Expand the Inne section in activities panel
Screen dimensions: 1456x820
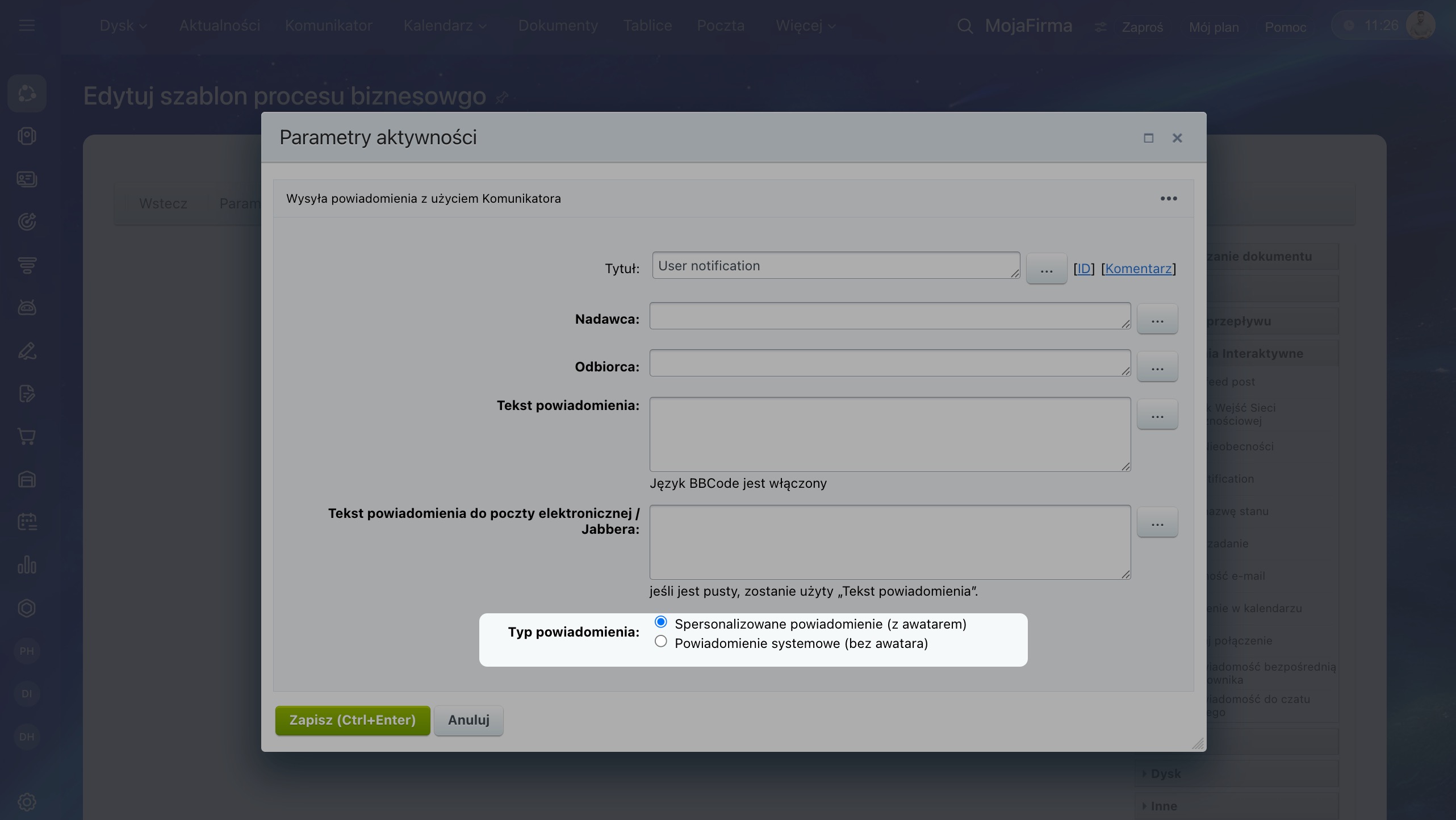pos(1162,806)
